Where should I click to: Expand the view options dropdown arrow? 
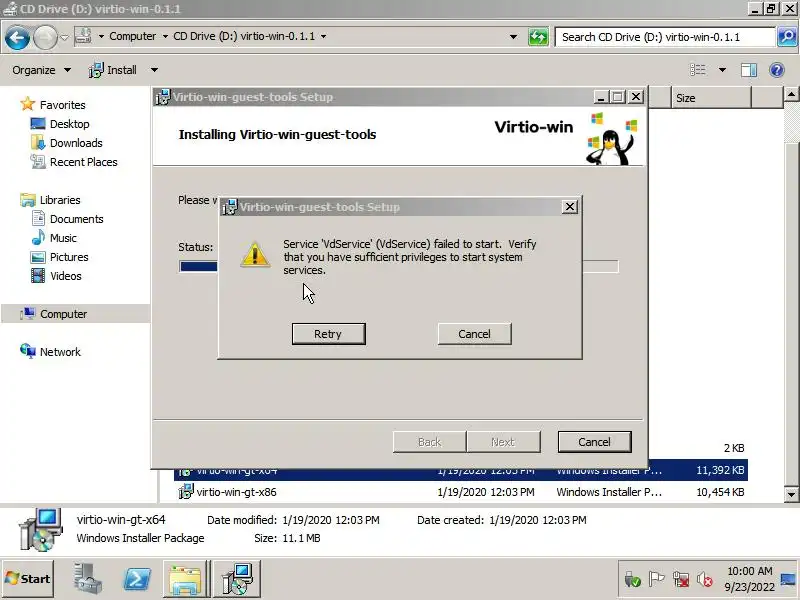click(722, 70)
